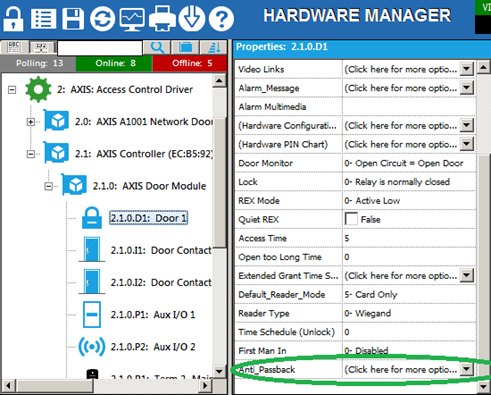
Task: Click the folder icon beside the search button
Action: point(185,48)
